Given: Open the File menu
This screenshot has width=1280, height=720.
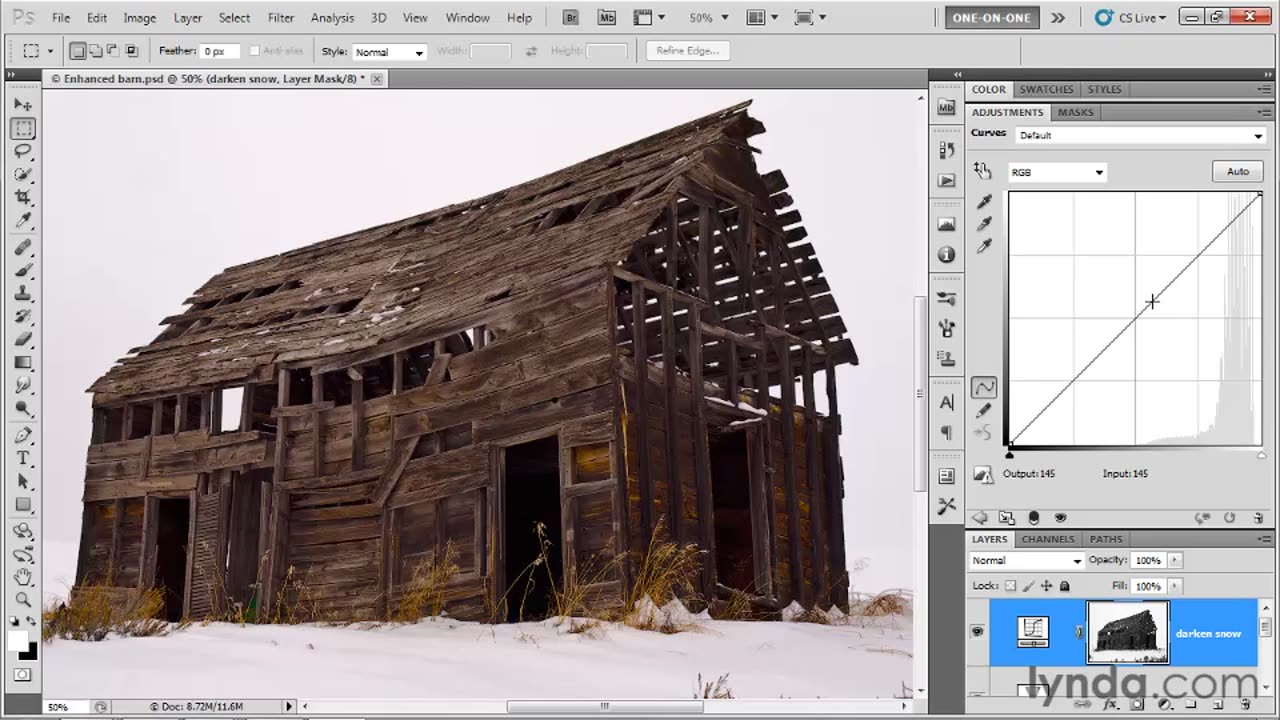Looking at the screenshot, I should [61, 17].
